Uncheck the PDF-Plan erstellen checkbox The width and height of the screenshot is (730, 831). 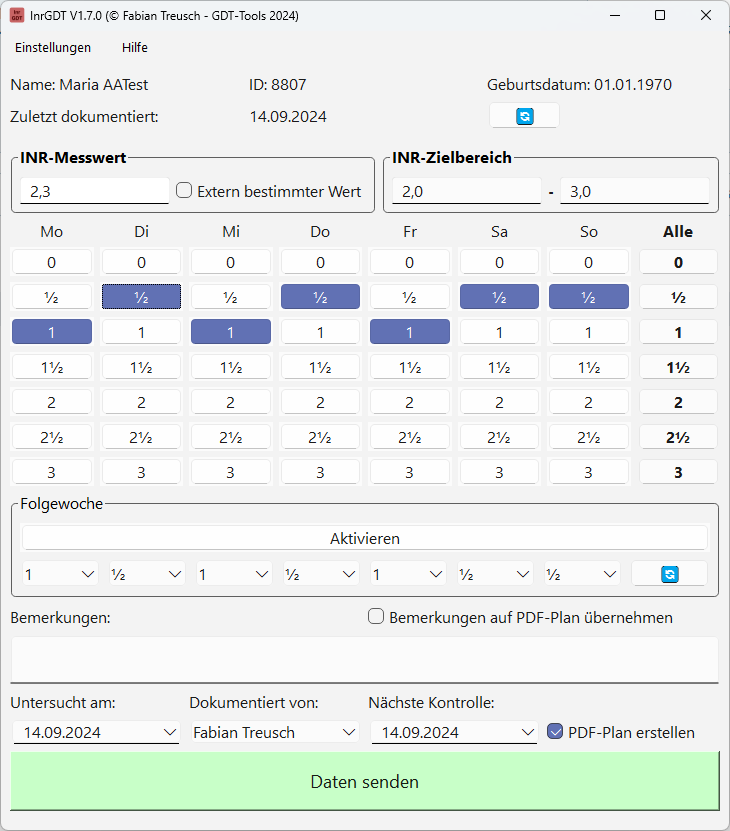click(556, 732)
